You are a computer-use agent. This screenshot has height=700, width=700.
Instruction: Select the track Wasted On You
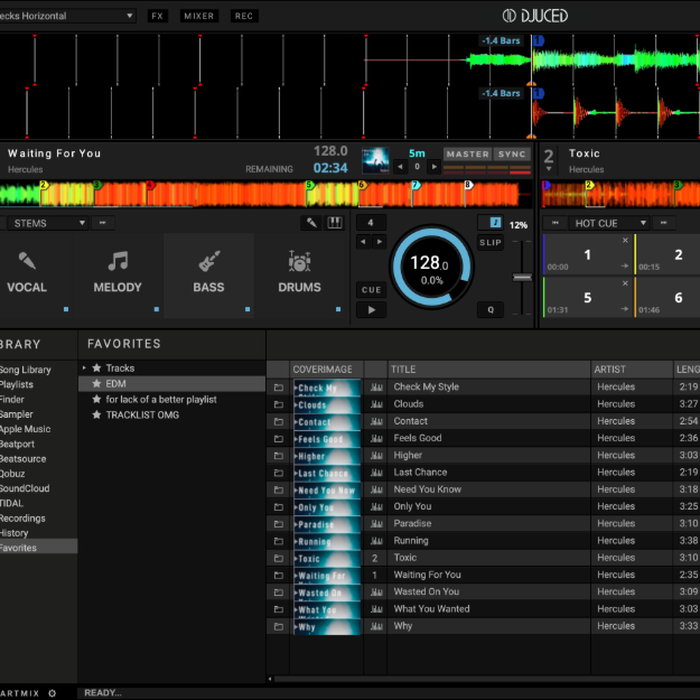426,592
